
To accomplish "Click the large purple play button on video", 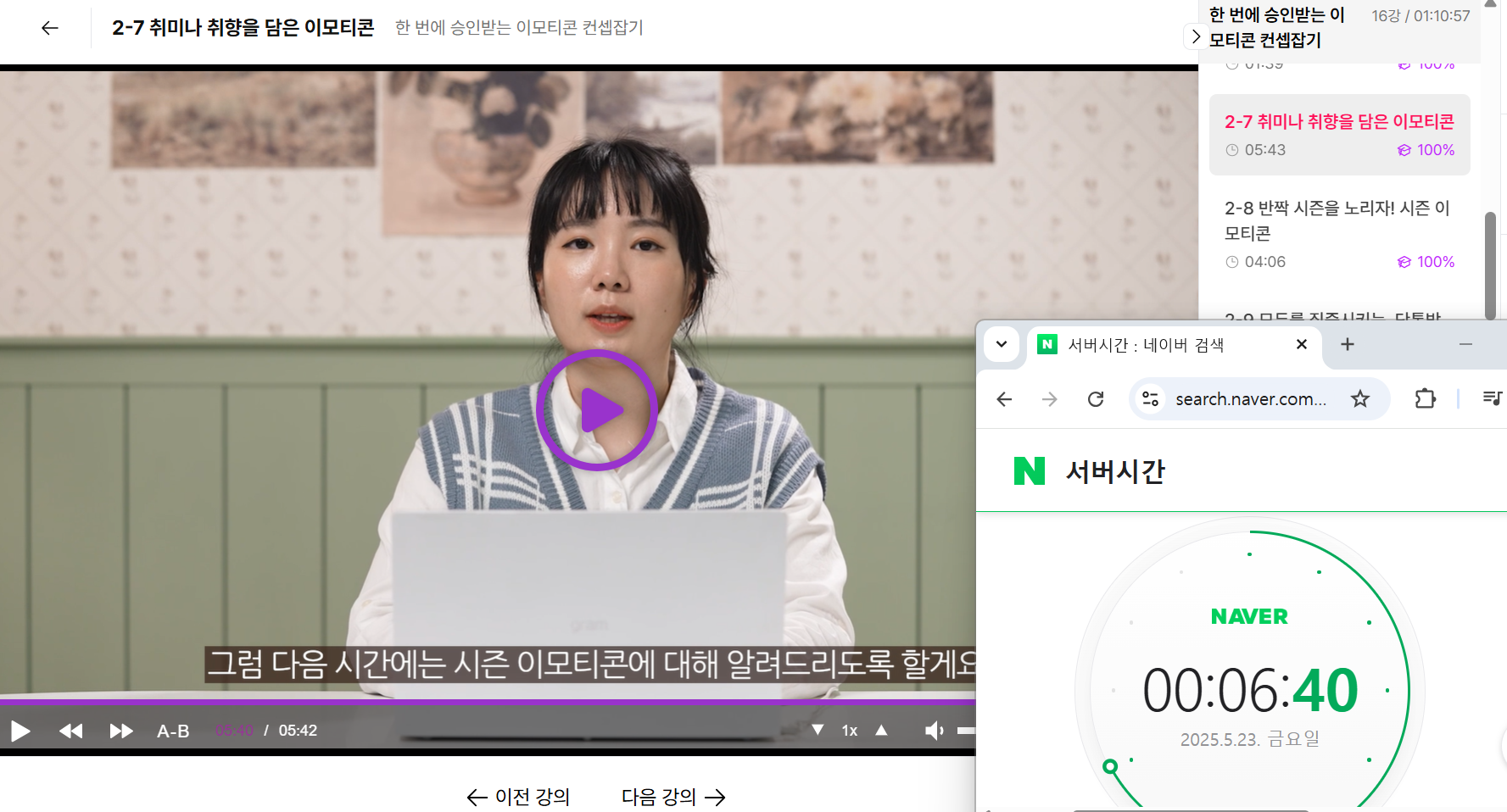I will pyautogui.click(x=597, y=410).
